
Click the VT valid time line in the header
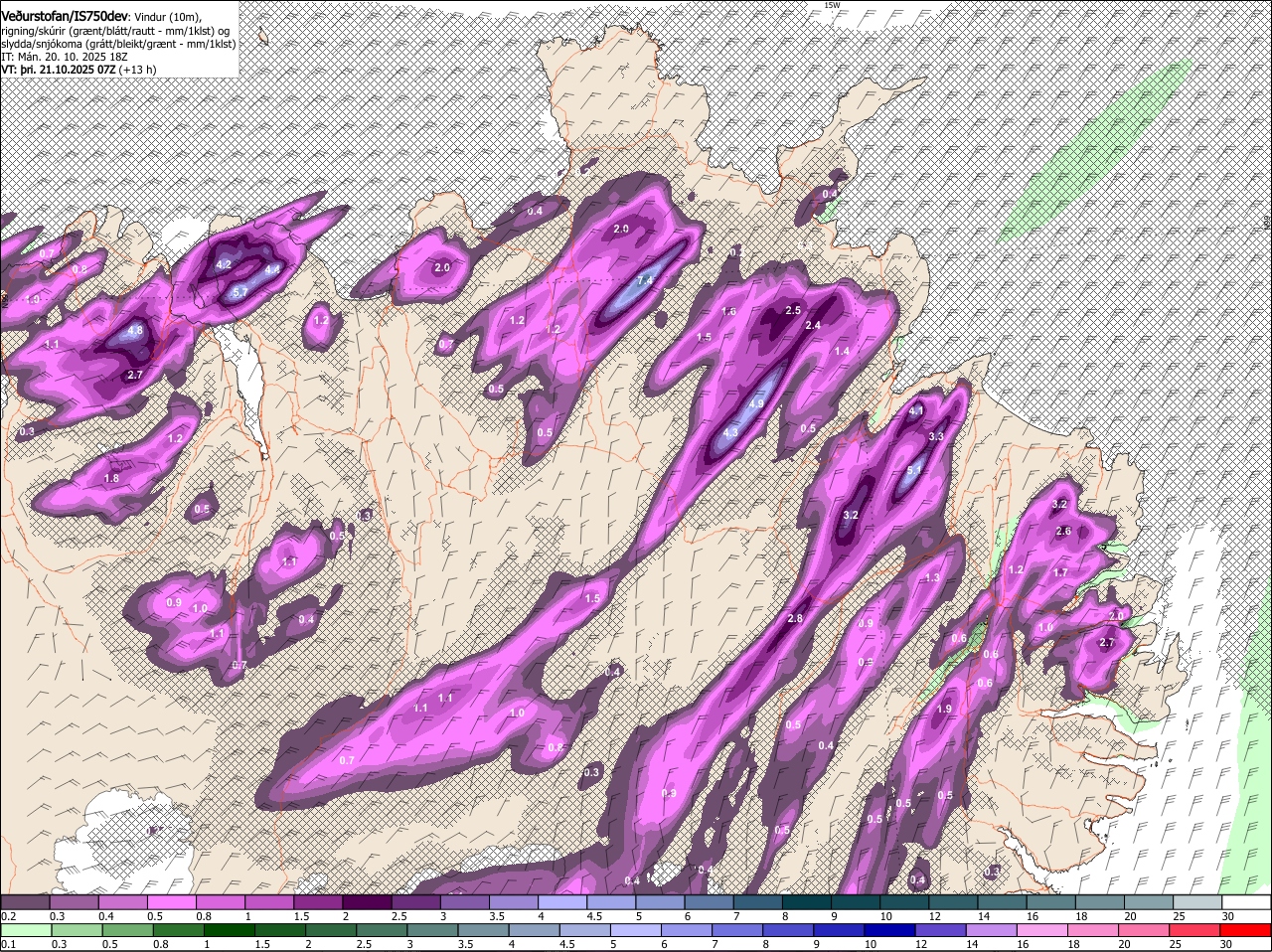pyautogui.click(x=78, y=70)
